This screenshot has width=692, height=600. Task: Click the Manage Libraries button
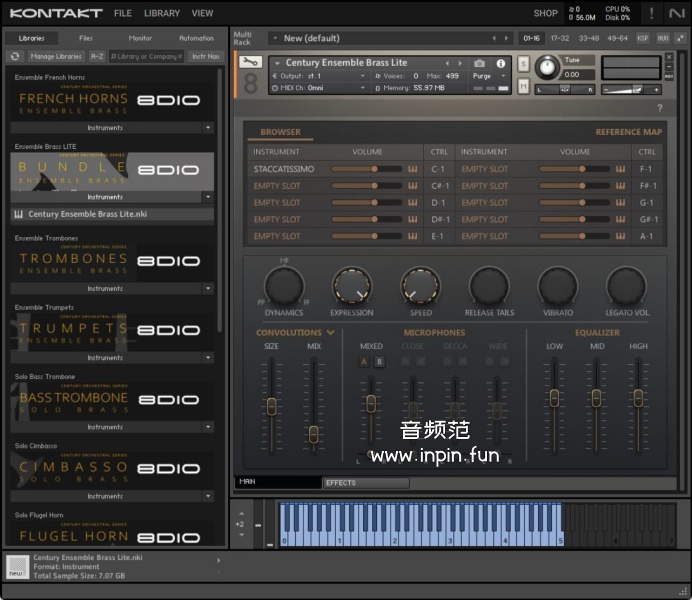(56, 57)
